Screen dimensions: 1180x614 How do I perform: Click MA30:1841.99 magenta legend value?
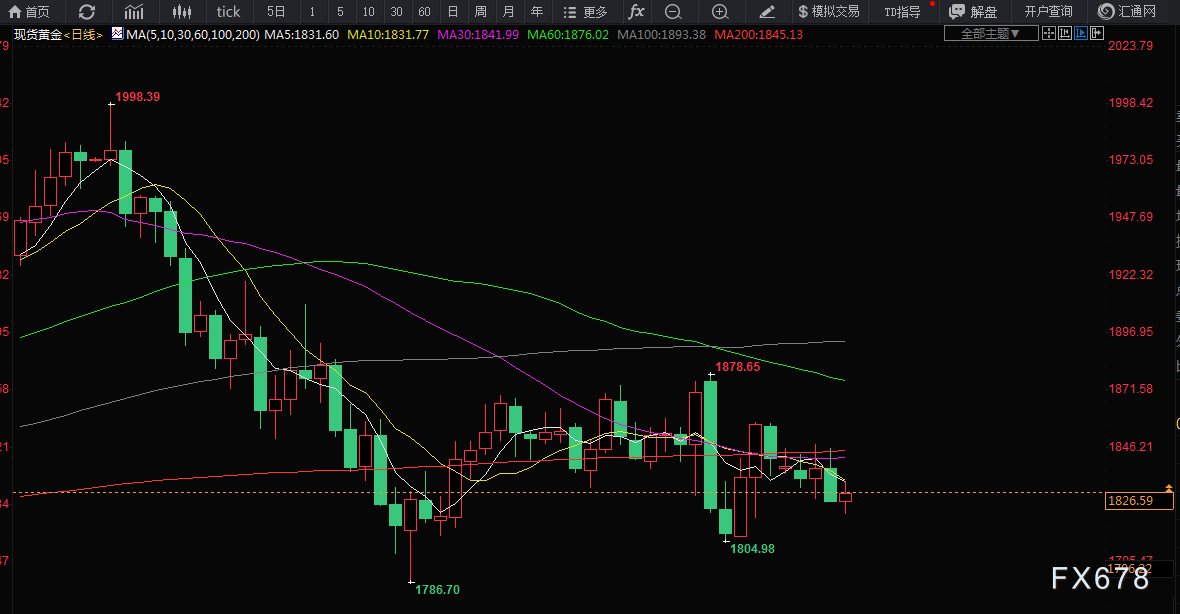click(x=478, y=35)
